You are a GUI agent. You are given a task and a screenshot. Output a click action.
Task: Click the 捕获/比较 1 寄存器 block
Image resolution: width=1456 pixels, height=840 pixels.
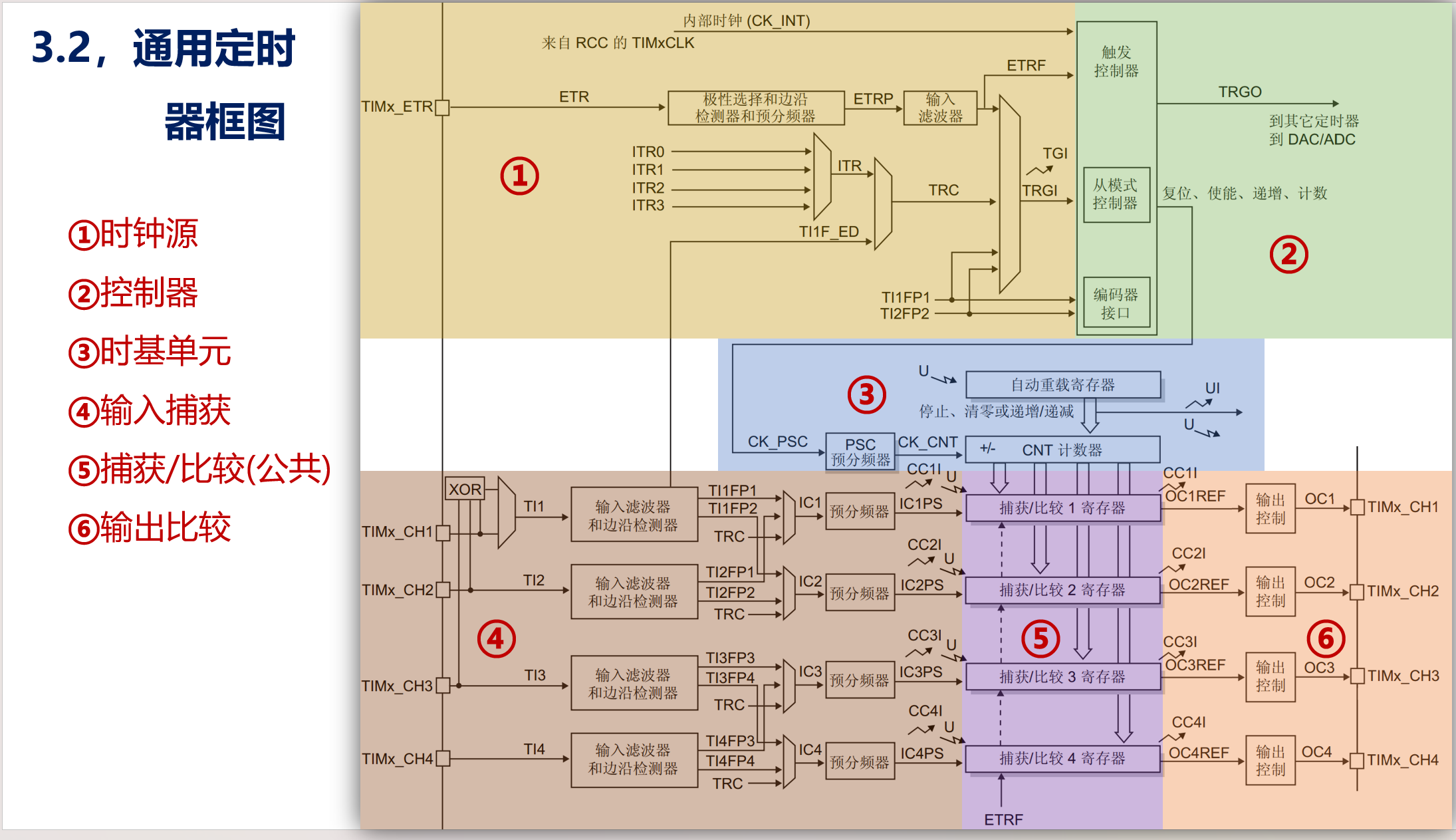click(x=1062, y=508)
